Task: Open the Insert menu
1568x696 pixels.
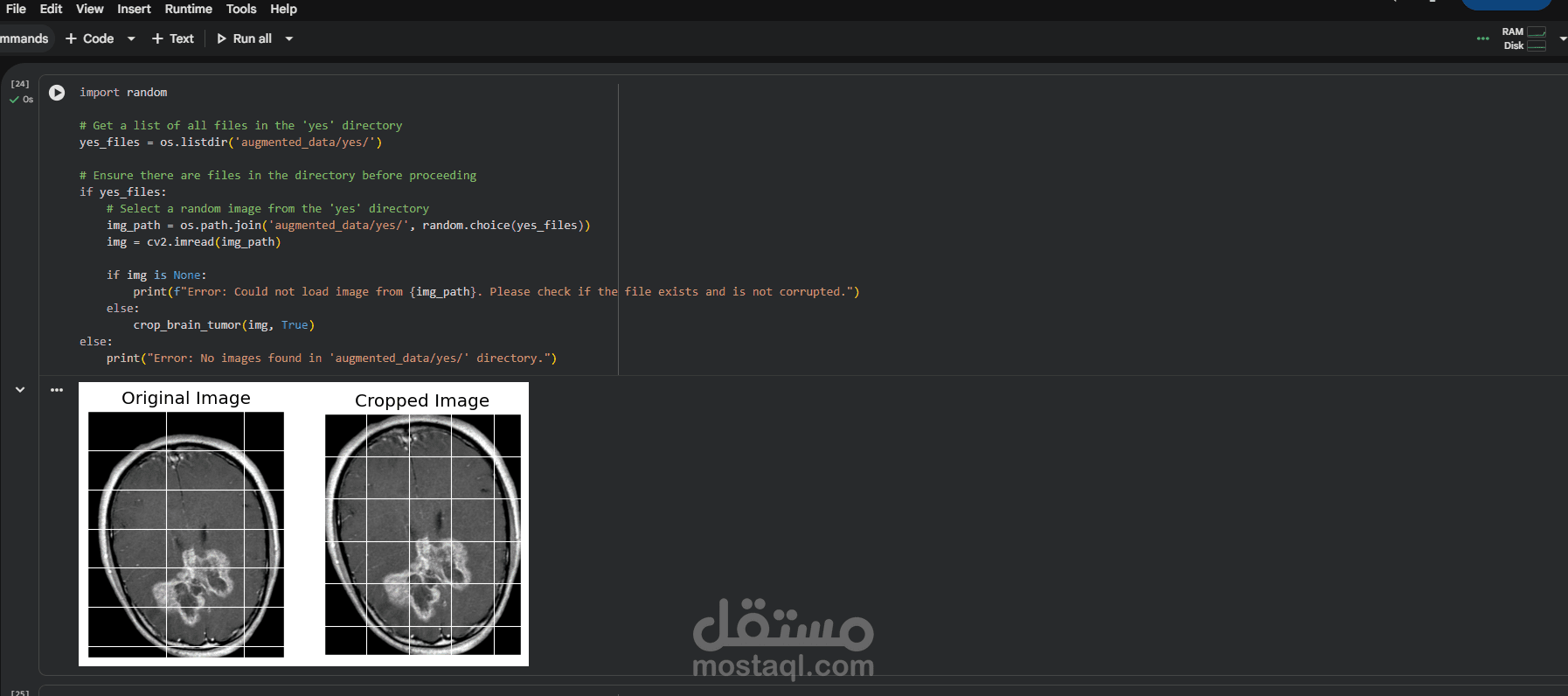Action: (134, 9)
